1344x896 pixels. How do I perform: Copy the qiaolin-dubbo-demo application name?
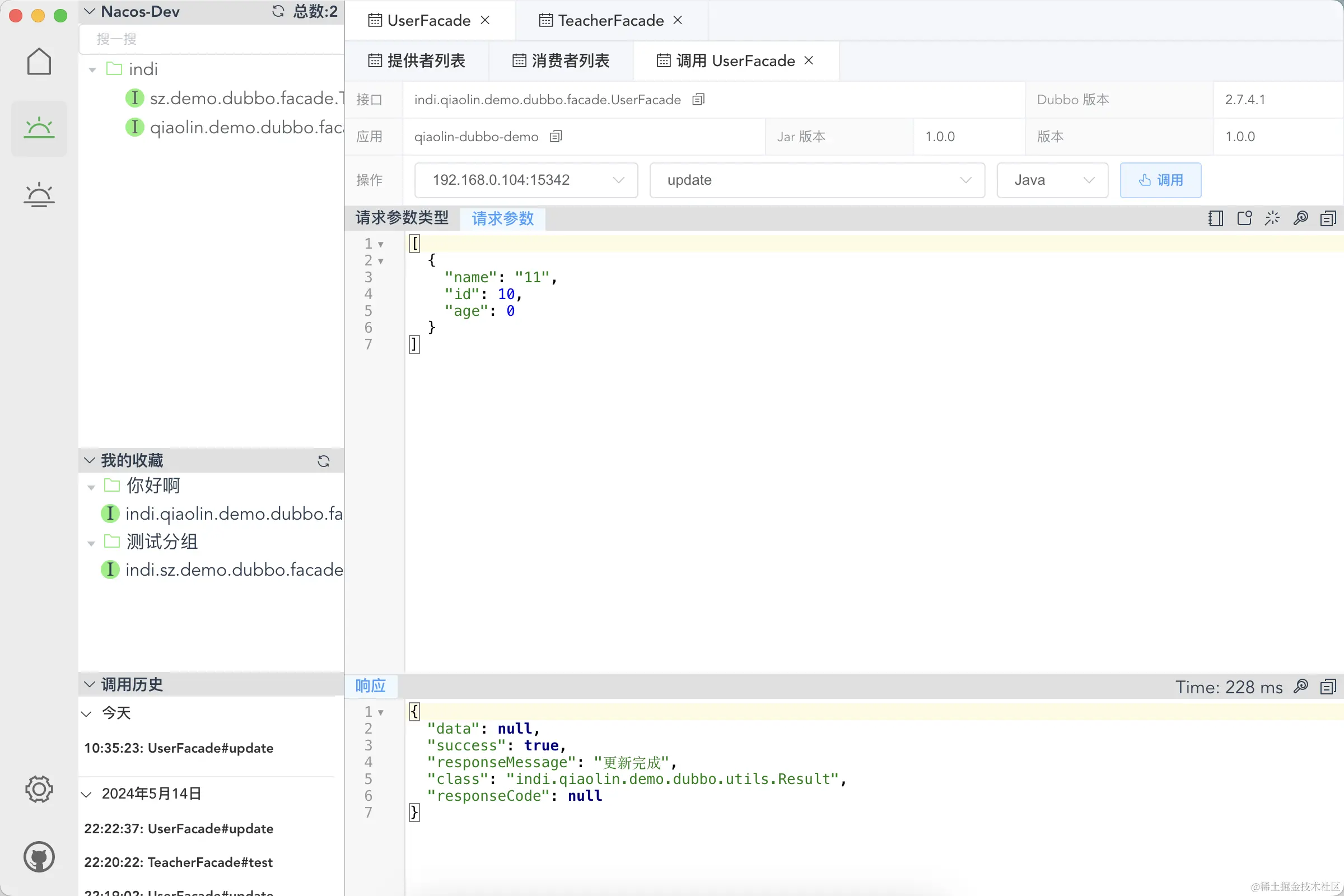pos(556,137)
